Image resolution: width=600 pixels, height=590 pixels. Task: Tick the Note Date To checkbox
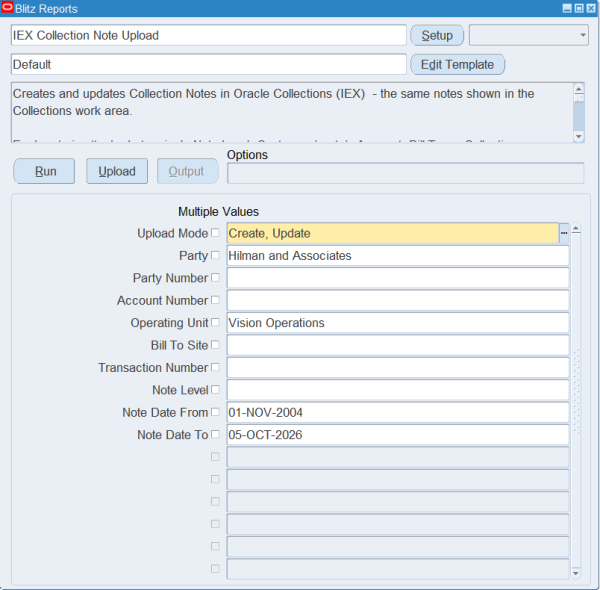click(x=215, y=434)
